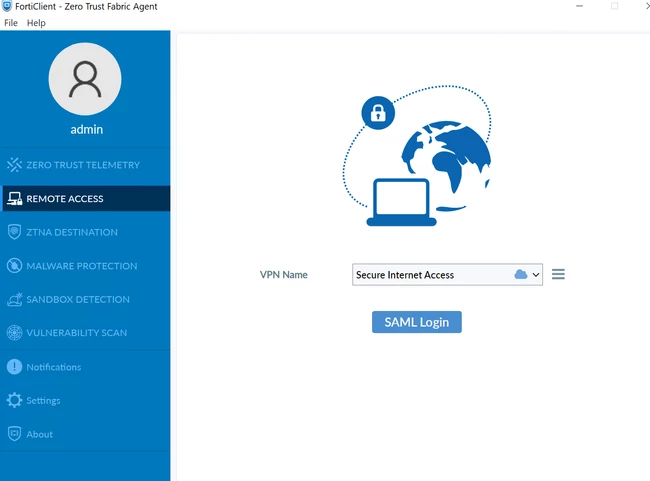
Task: Click the padlock icon in illustration
Action: (378, 113)
